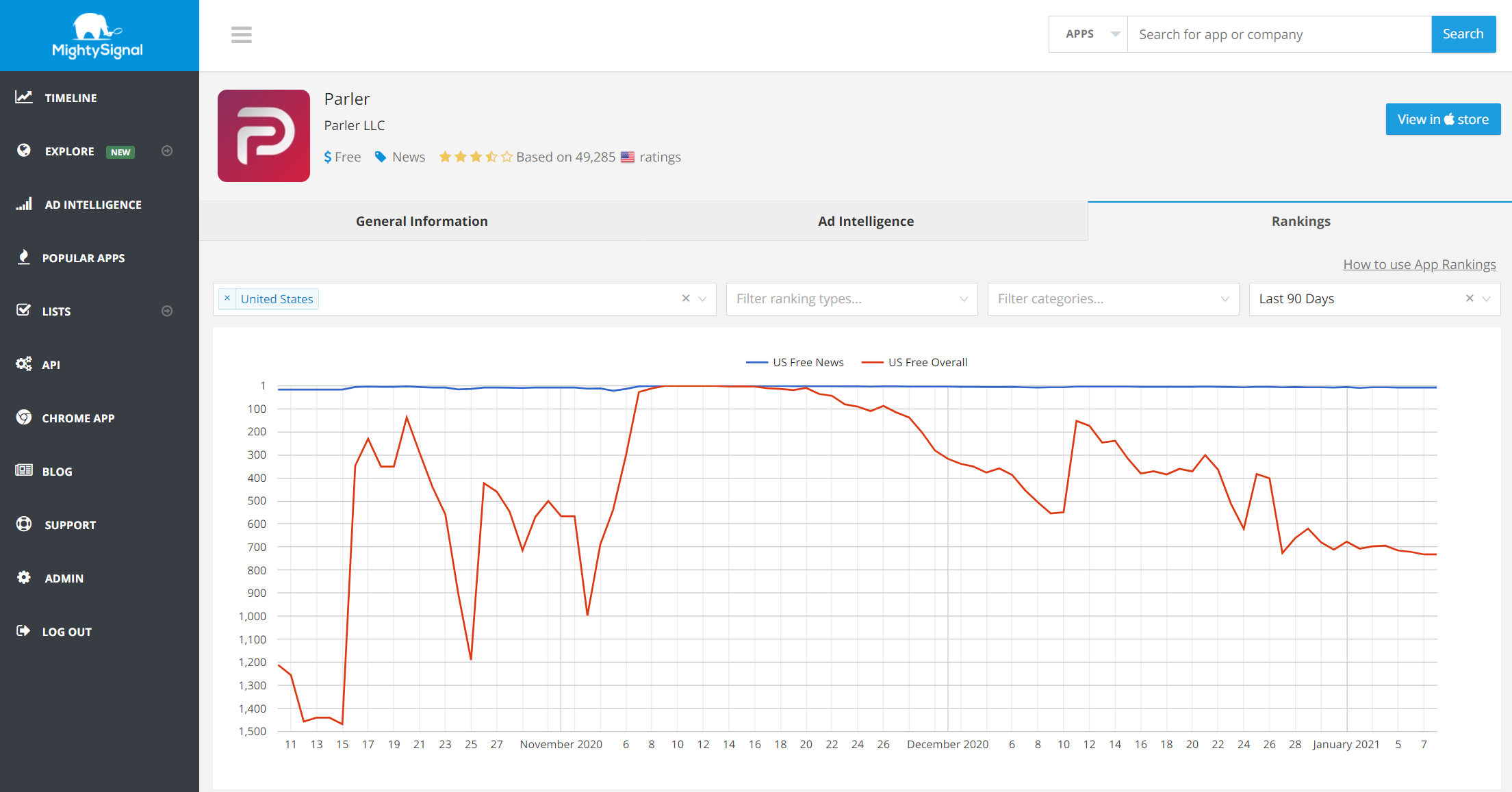
Task: Click the November 2020 axis label
Action: click(561, 744)
